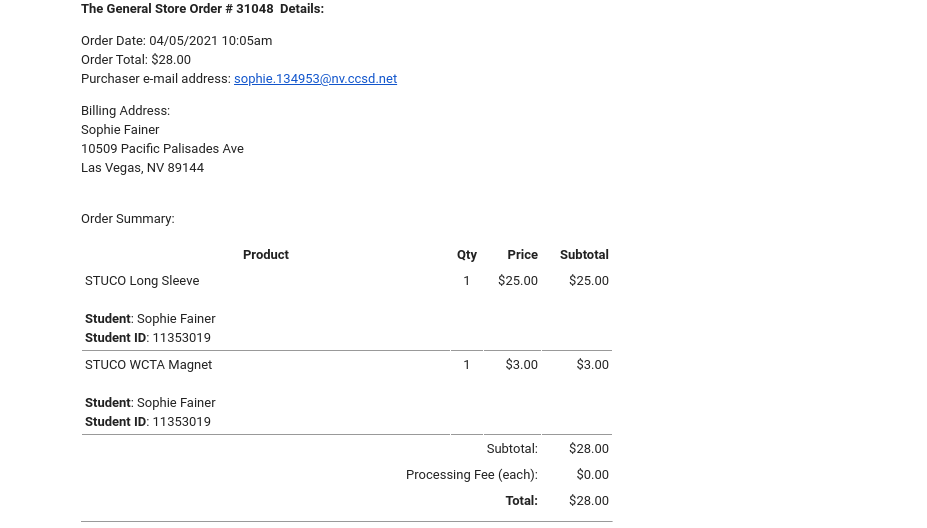This screenshot has height=528, width=927.
Task: Click the Las Vegas, NV 89144 line
Action: (x=142, y=168)
